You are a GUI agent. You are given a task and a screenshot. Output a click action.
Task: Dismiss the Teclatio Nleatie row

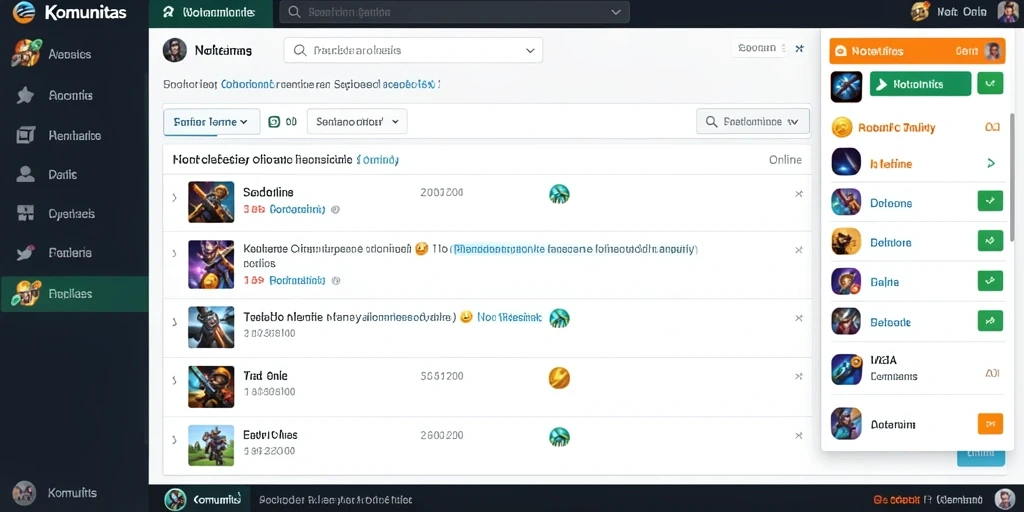tap(798, 318)
